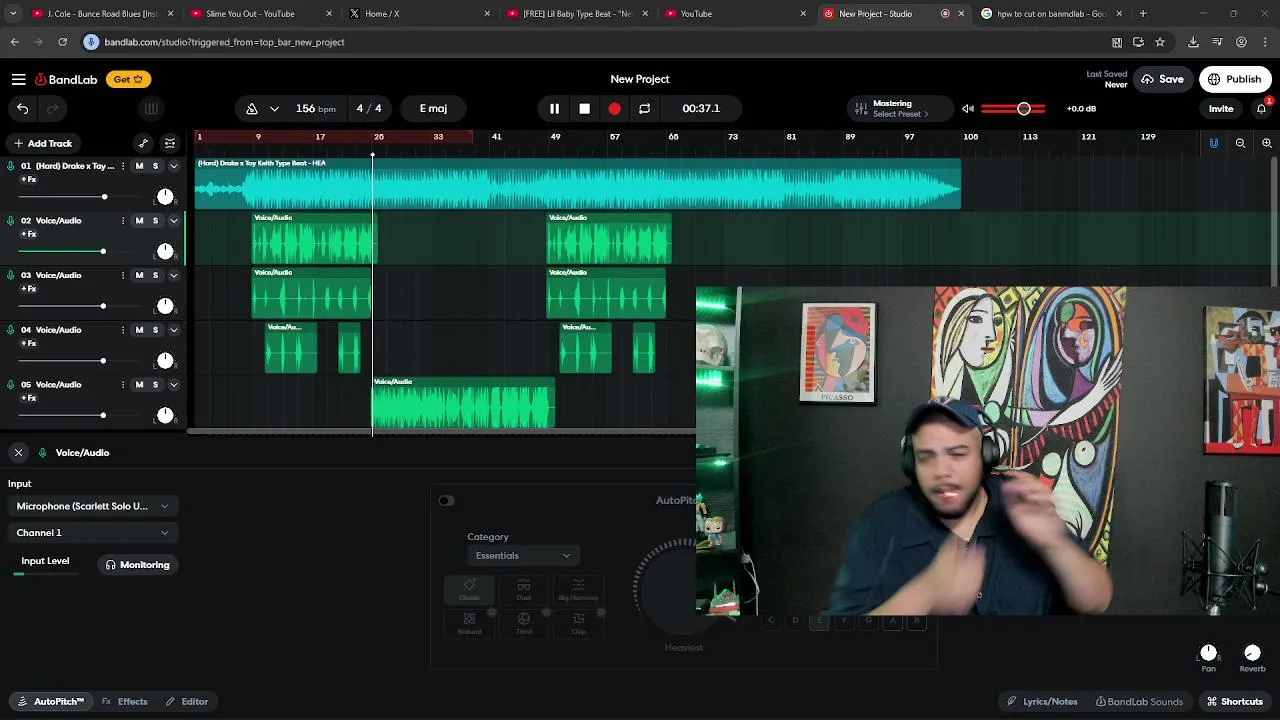Open track 01 three-dot menu
Viewport: 1280px width, 720px height.
(123, 166)
